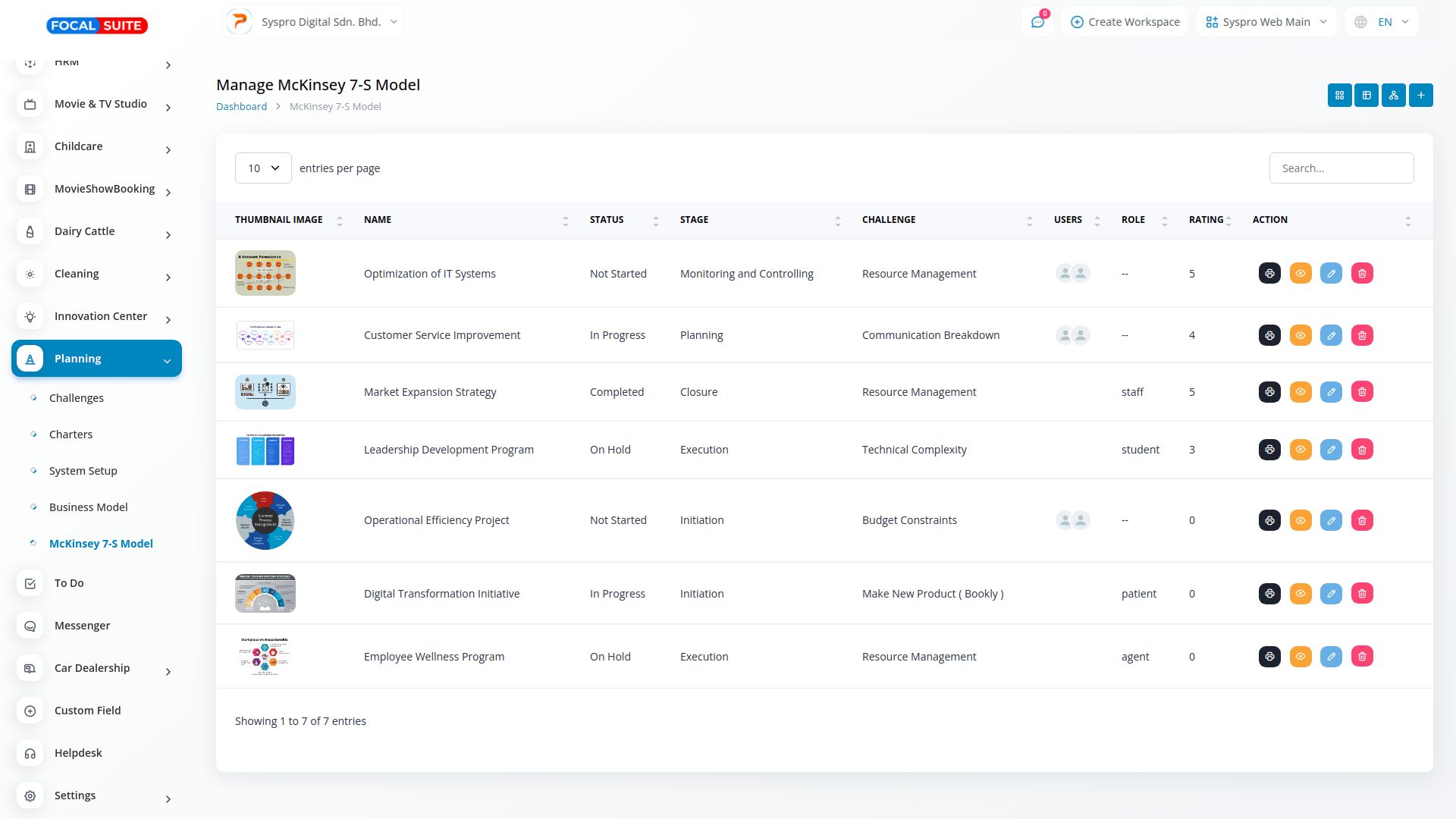Delete Leadership Development Program with trash icon

pyautogui.click(x=1362, y=450)
